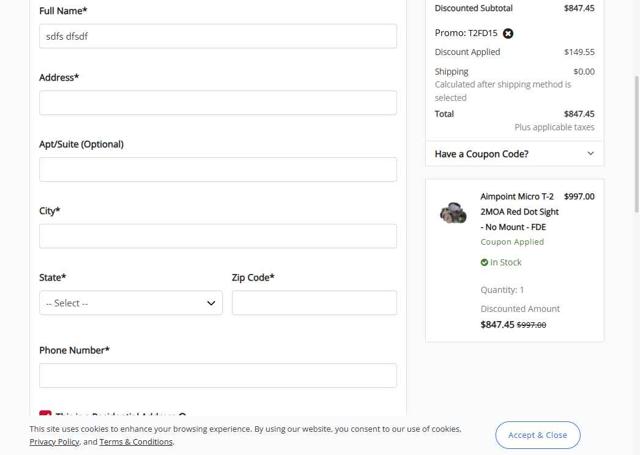Remove the T2FD15 promo code
Image resolution: width=640 pixels, height=455 pixels.
pyautogui.click(x=508, y=33)
